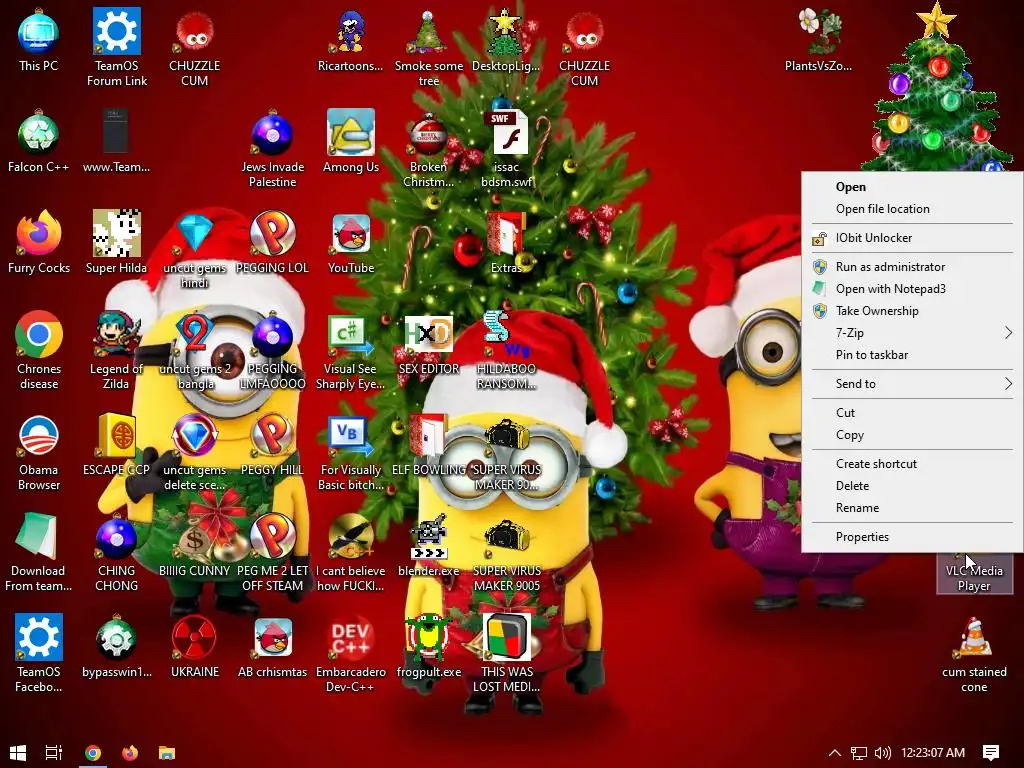Screen dimensions: 1024x768
Task: Expand the Send to submenu
Action: pos(912,384)
